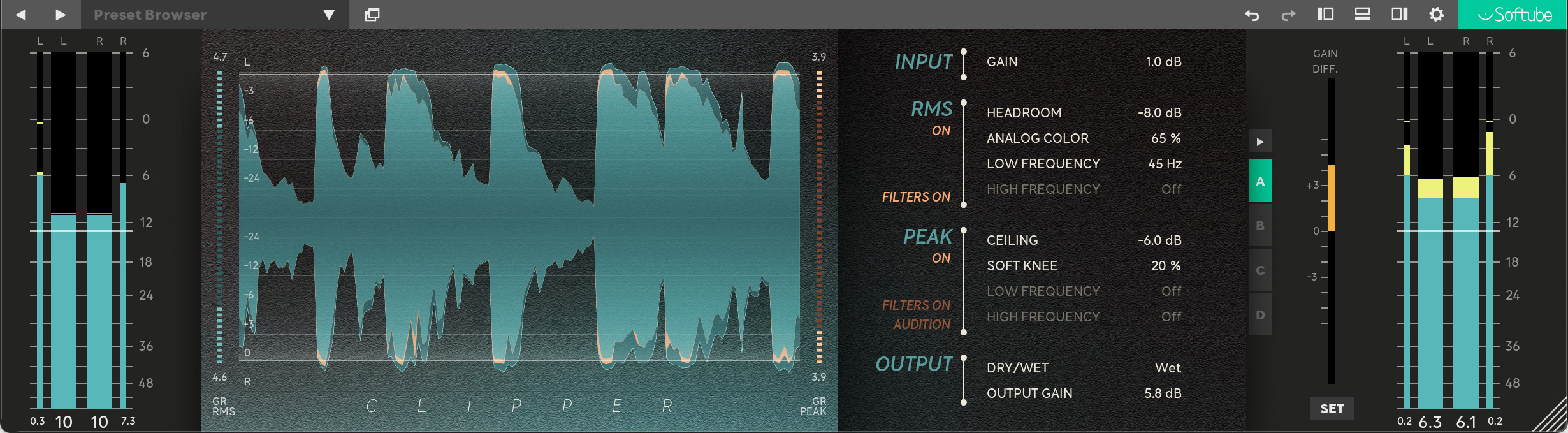Click the INPUT section heading
The height and width of the screenshot is (433, 1568).
(x=923, y=62)
